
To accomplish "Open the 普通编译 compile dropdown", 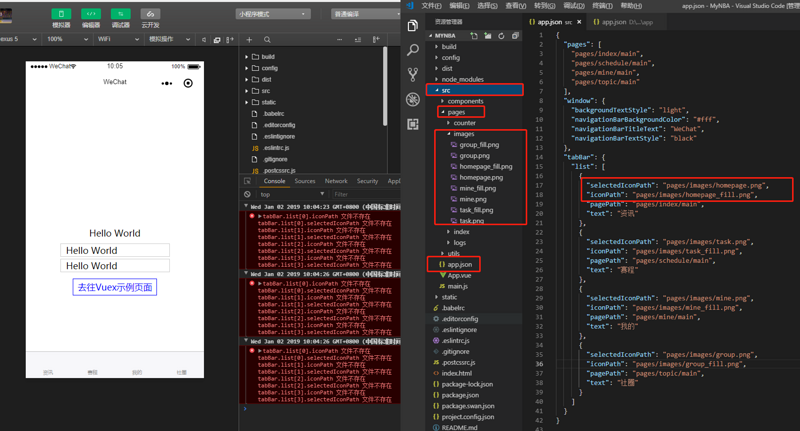I will click(x=366, y=14).
